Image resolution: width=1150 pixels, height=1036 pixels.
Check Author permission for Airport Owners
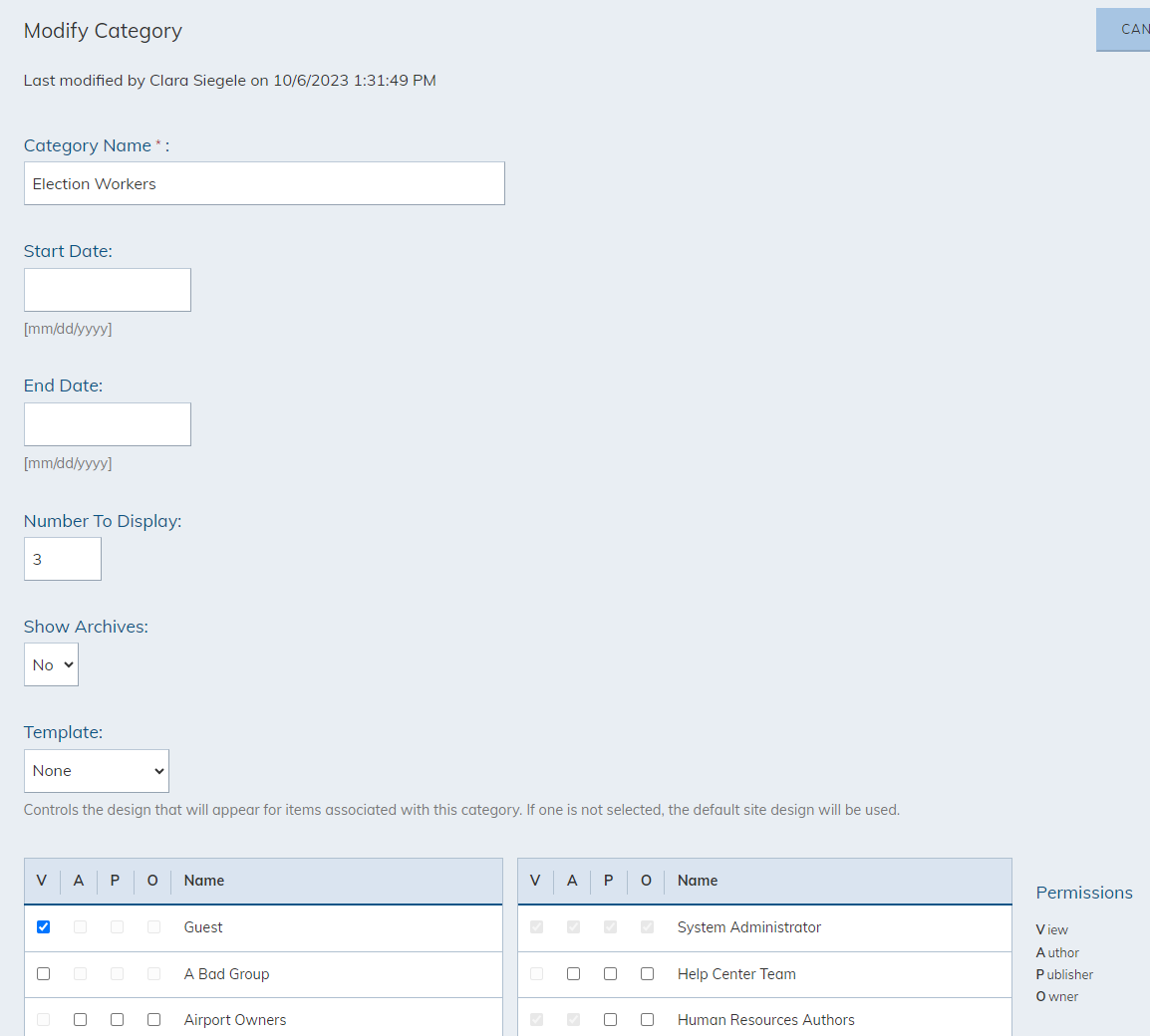click(x=80, y=1019)
